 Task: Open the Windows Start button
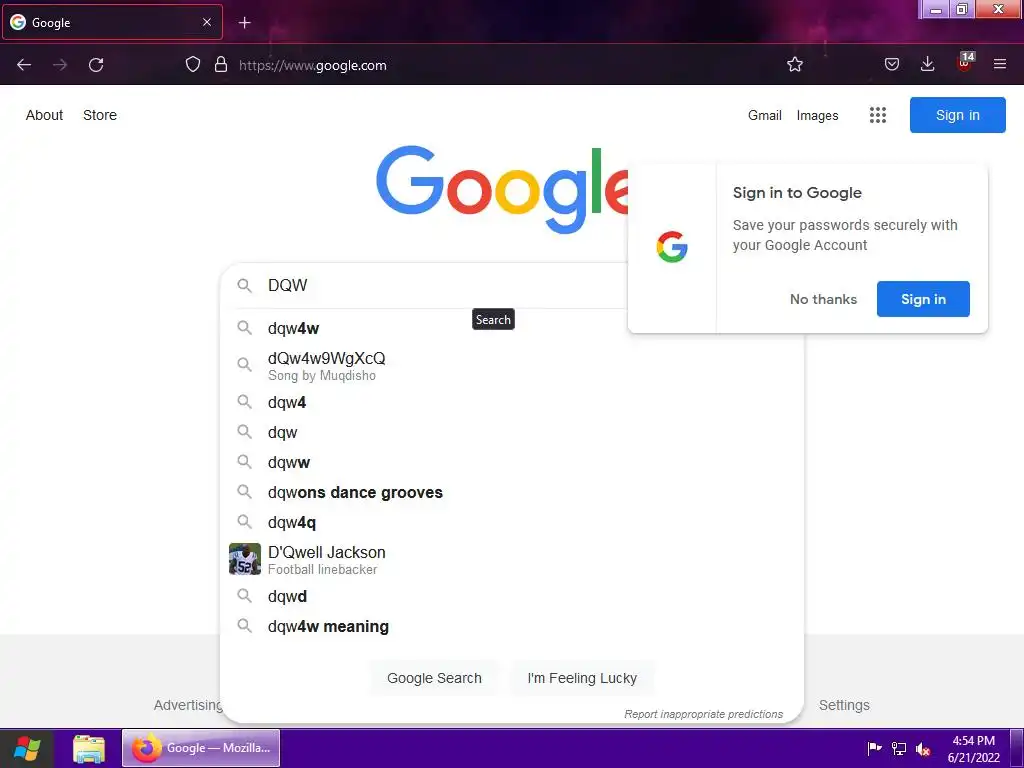tap(27, 748)
